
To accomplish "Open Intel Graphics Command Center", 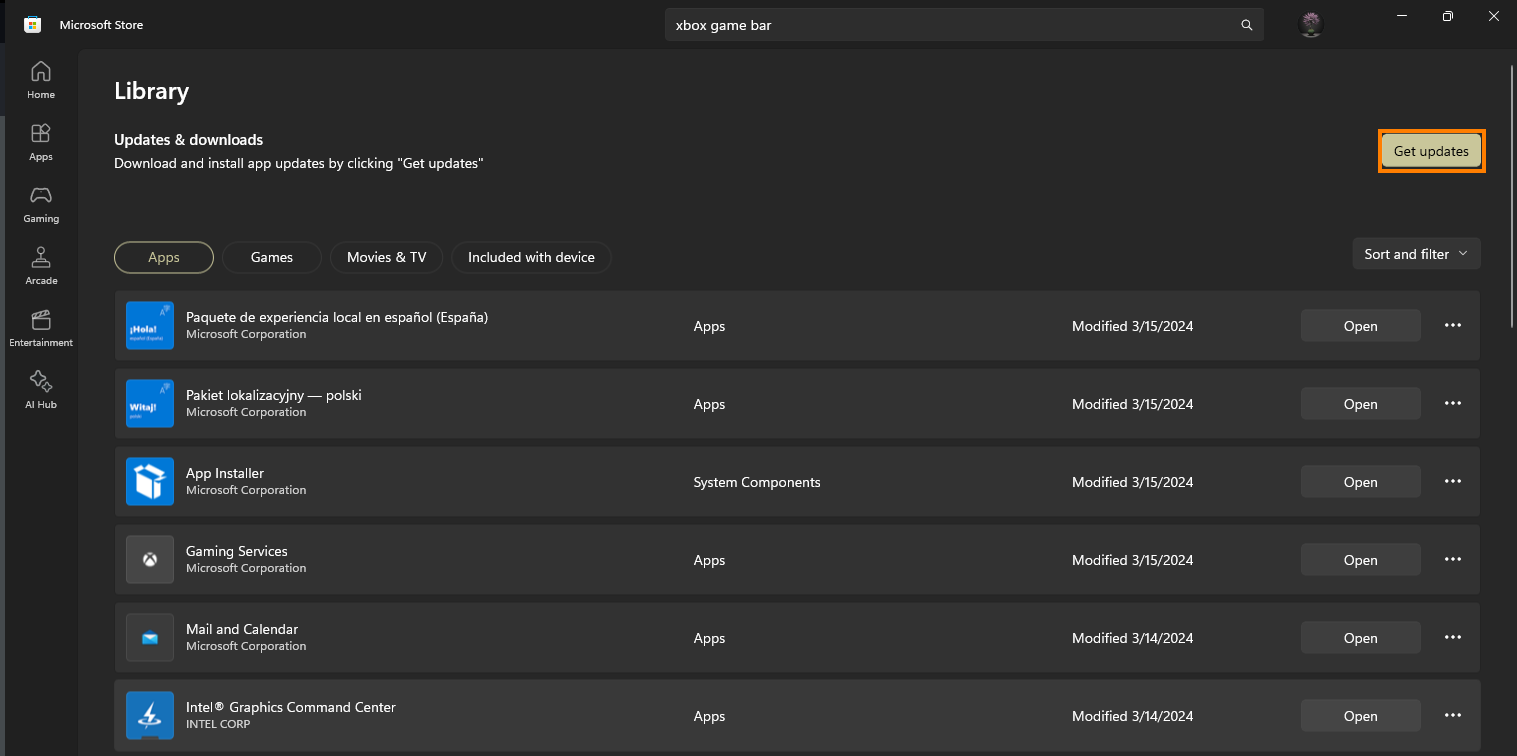I will [x=1360, y=716].
